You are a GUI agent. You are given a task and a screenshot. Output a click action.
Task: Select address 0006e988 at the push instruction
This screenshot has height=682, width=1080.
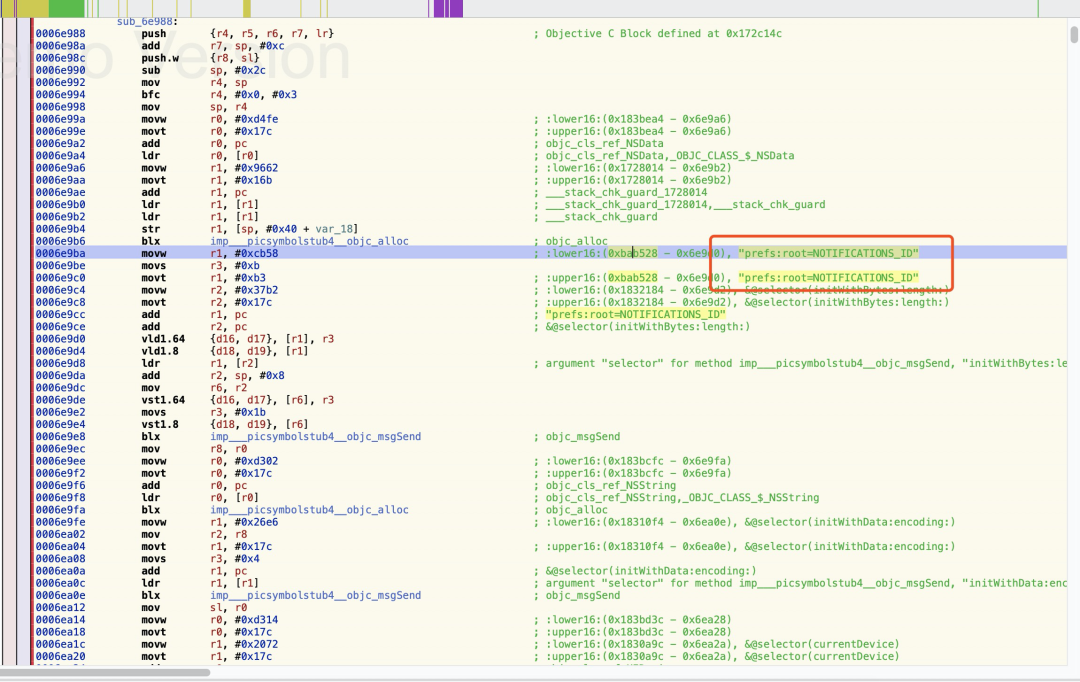point(61,34)
